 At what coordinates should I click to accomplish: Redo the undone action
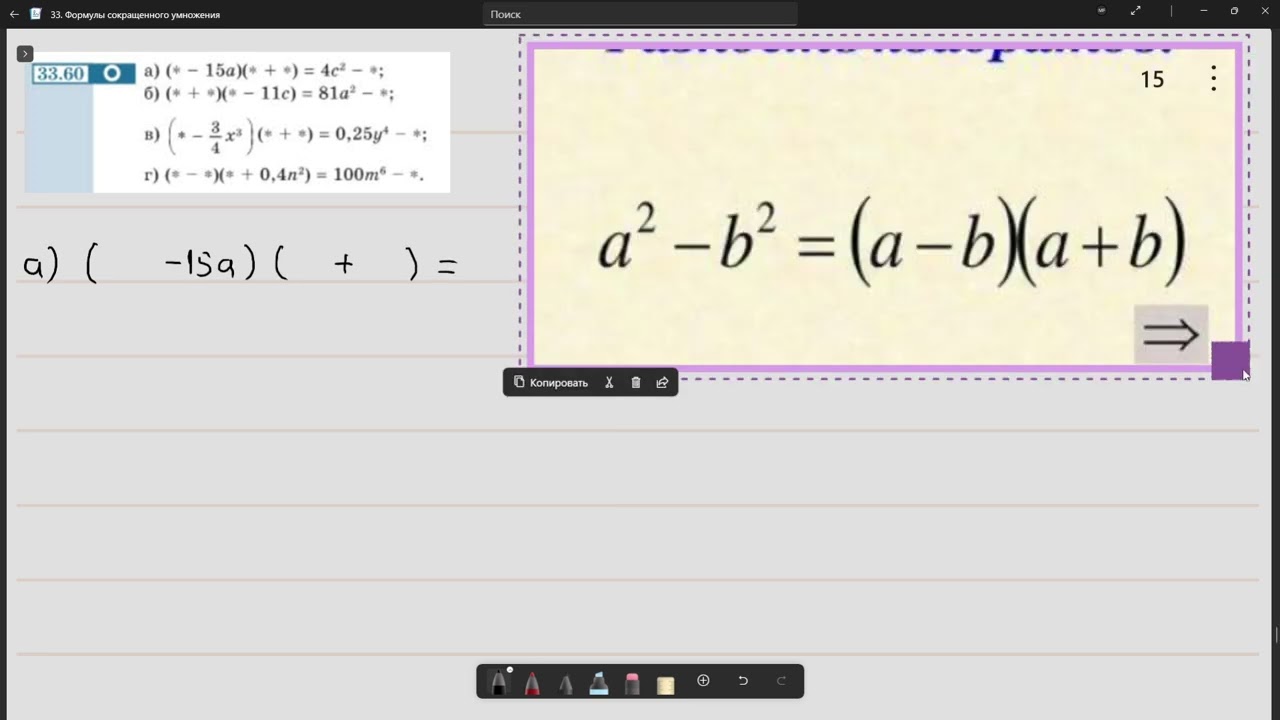(781, 681)
